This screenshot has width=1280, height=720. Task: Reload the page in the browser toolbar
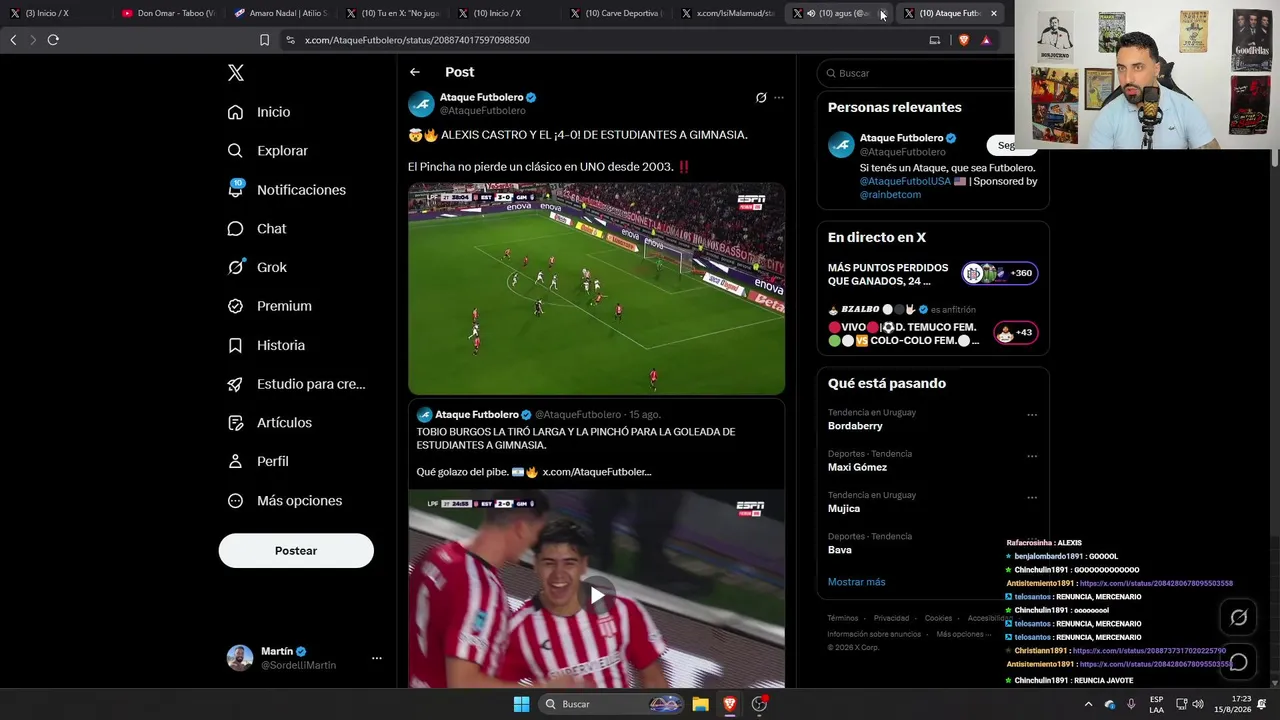[53, 40]
